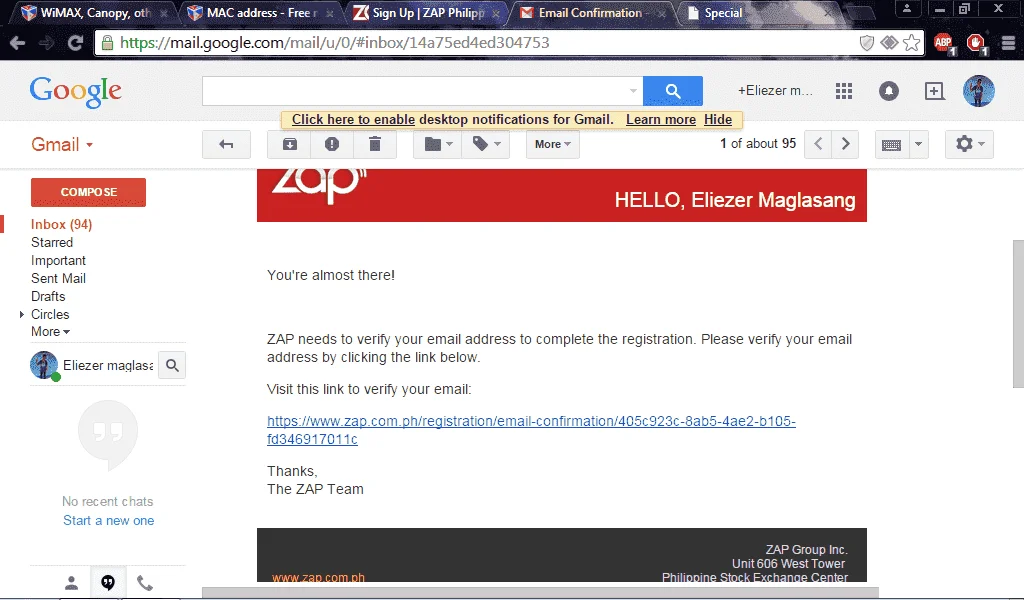
Task: Click the horizontal scrollbar at bottom
Action: pyautogui.click(x=540, y=593)
